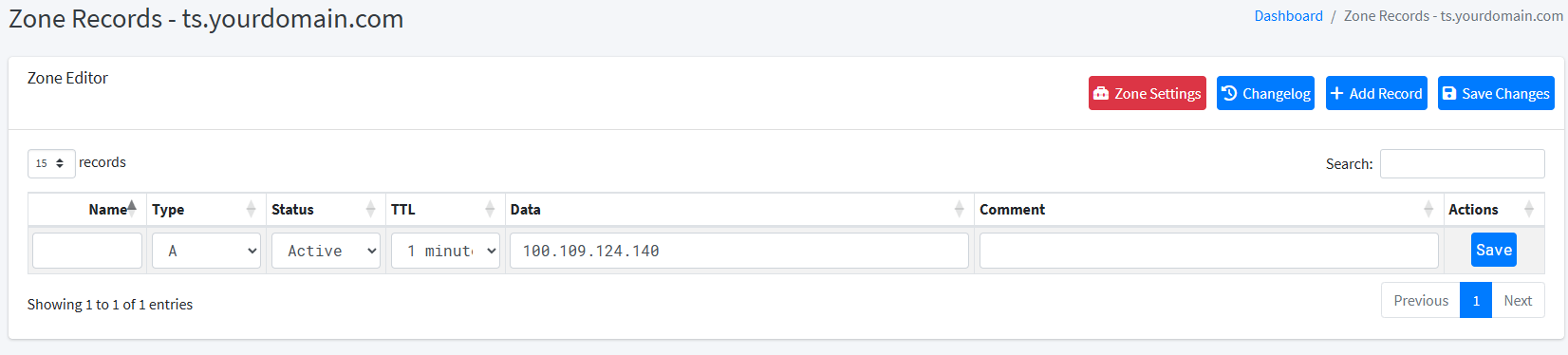
Task: Focus the Data field with IP 100.109.124.140
Action: coord(739,251)
